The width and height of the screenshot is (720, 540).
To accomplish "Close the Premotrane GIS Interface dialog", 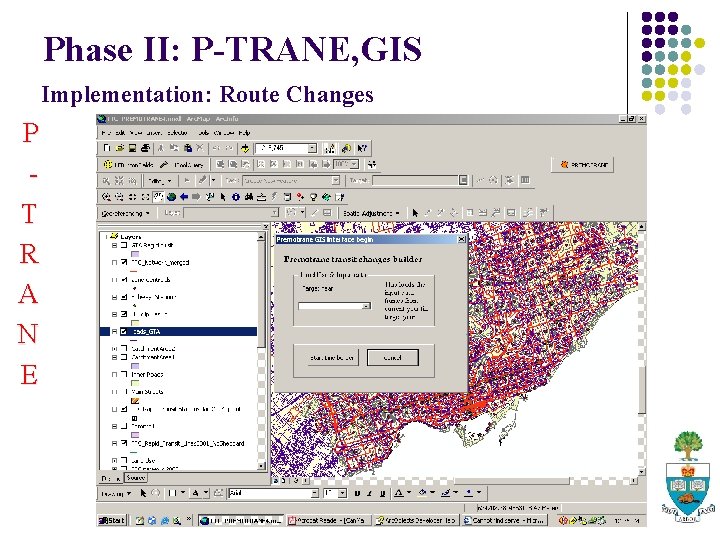I will click(x=461, y=239).
